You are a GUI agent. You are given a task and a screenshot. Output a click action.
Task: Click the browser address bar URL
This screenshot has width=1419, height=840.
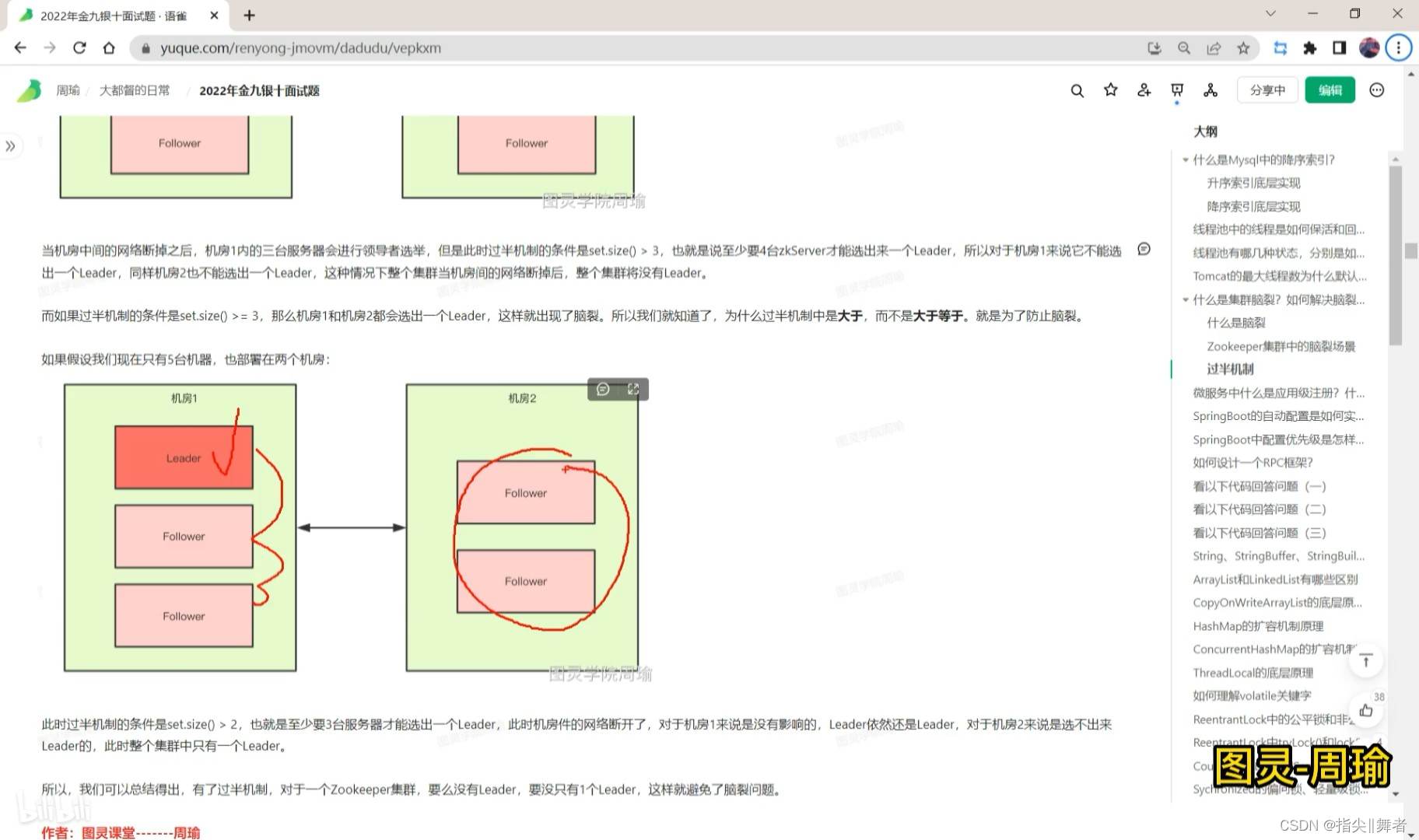(300, 48)
